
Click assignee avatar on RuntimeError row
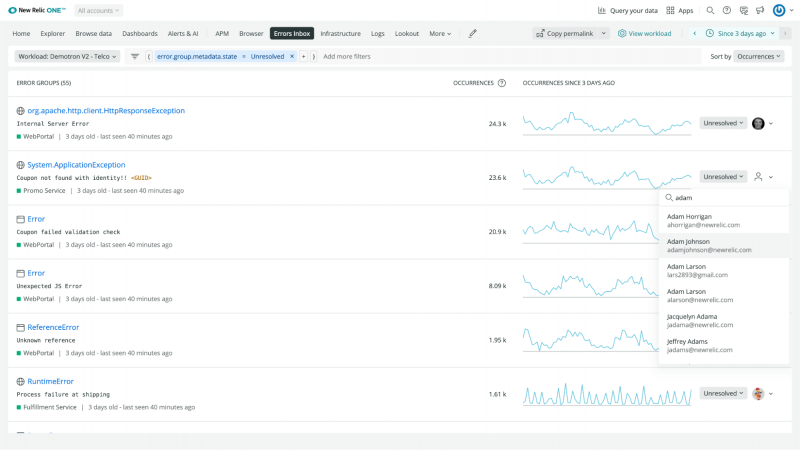click(x=758, y=394)
